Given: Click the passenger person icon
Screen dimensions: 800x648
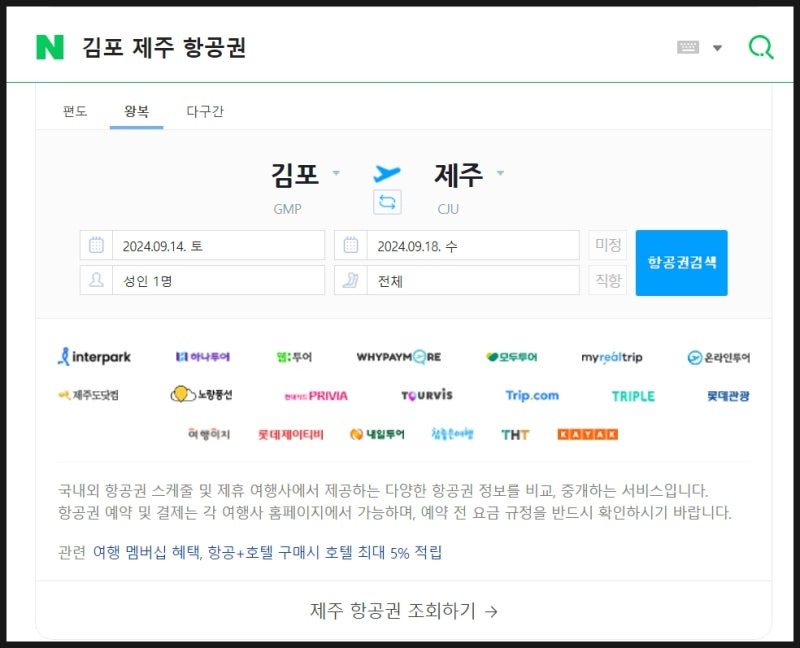Looking at the screenshot, I should point(96,280).
